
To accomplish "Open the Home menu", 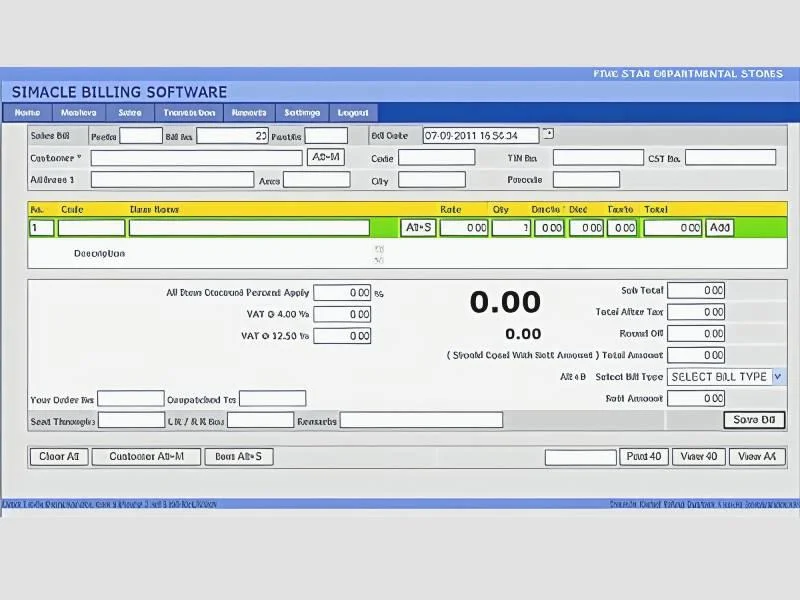I will (x=27, y=113).
